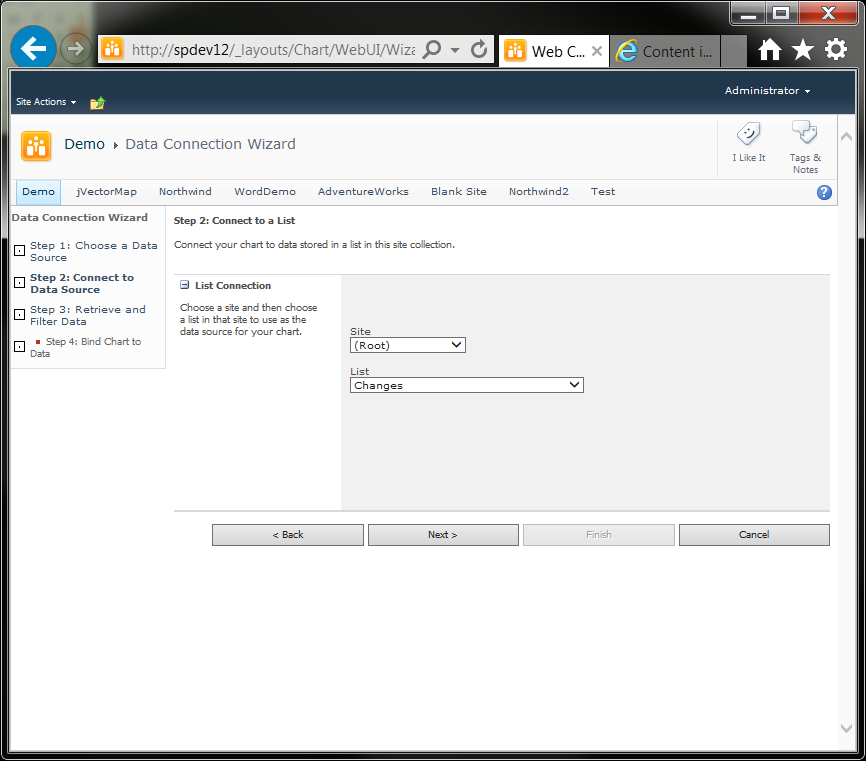Switch to the Content i... tab
866x761 pixels.
pos(664,51)
